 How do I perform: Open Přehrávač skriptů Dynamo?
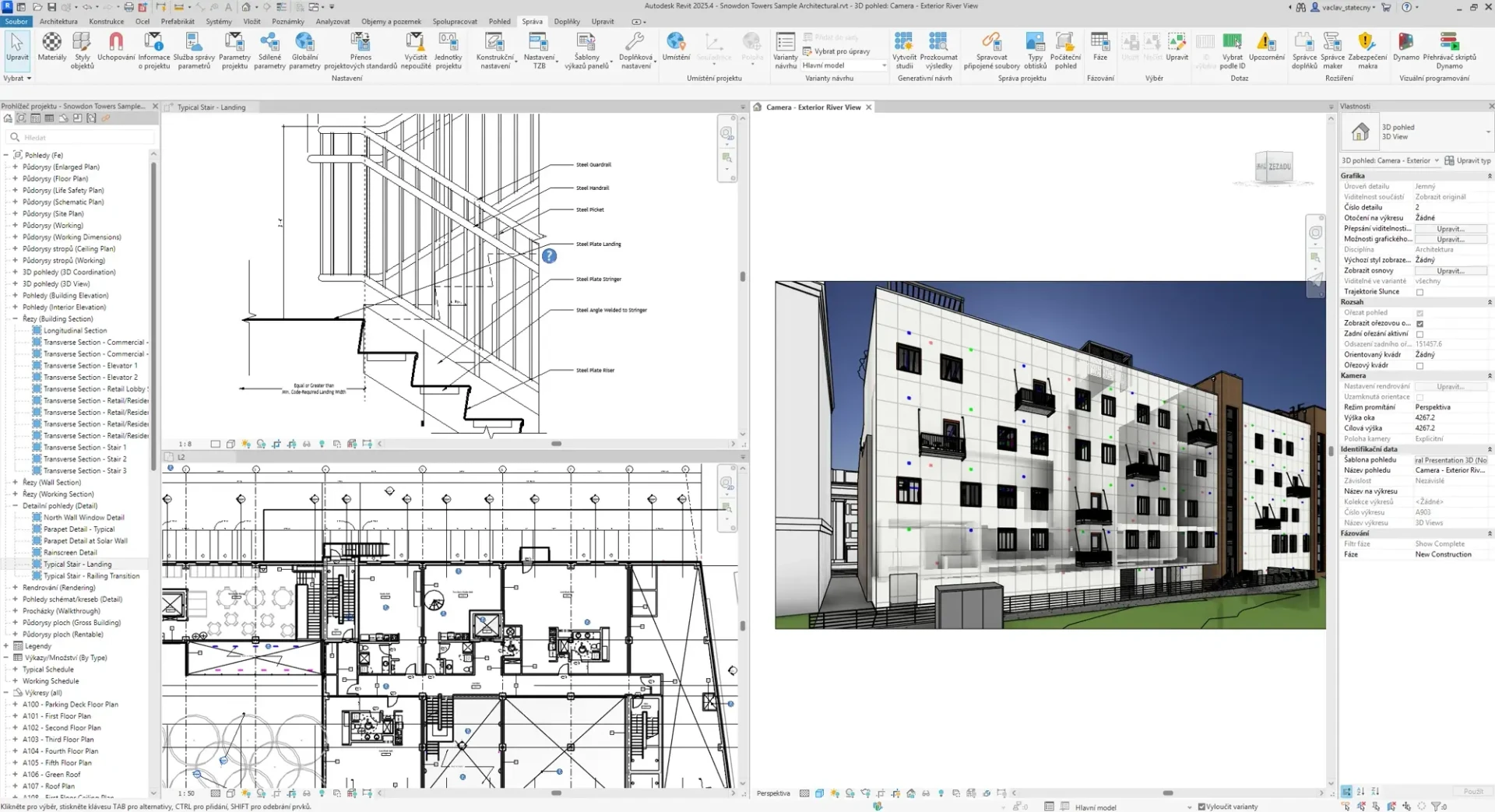click(1449, 51)
